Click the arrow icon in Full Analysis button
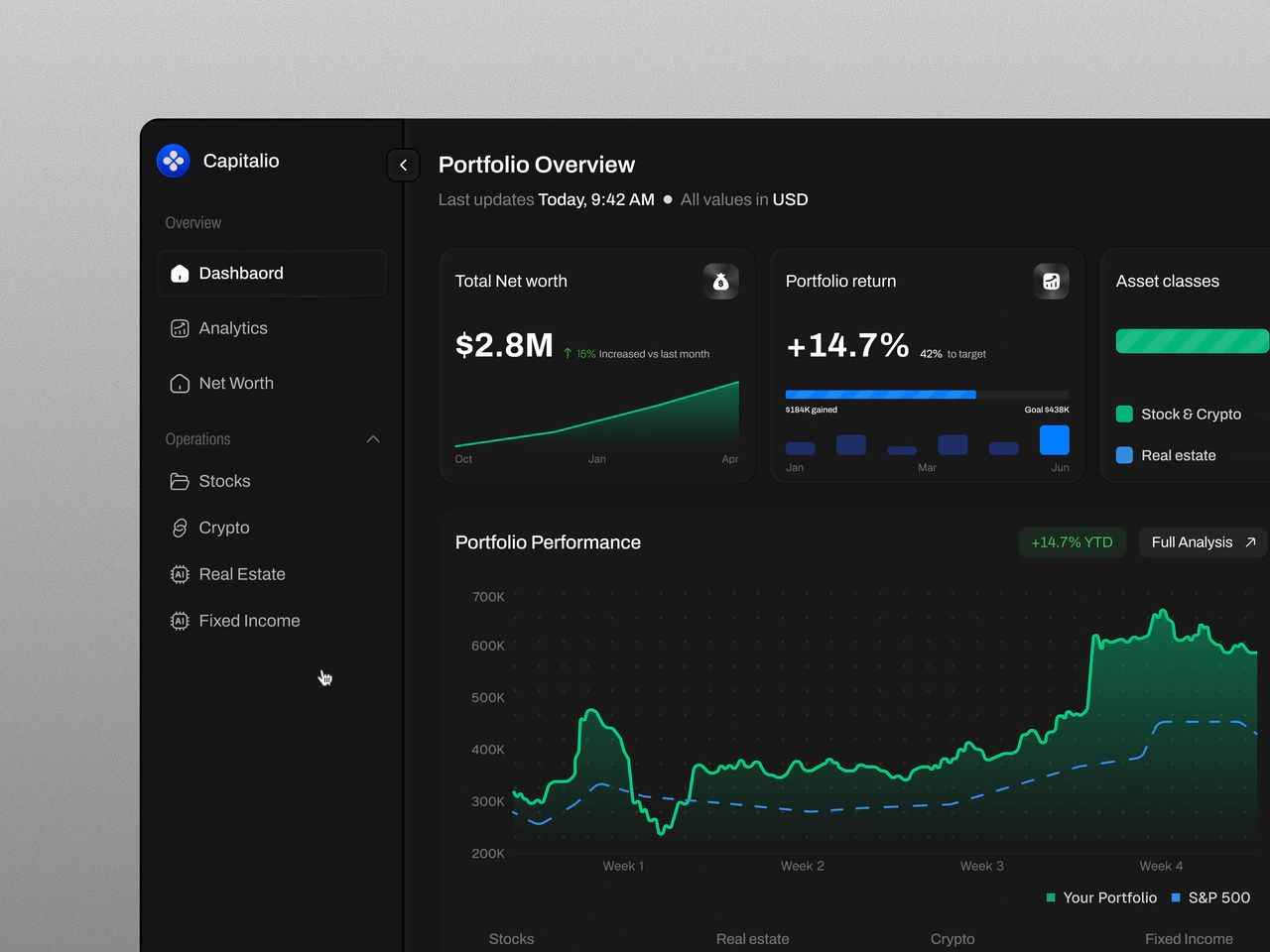Viewport: 1270px width, 952px height. point(1250,542)
